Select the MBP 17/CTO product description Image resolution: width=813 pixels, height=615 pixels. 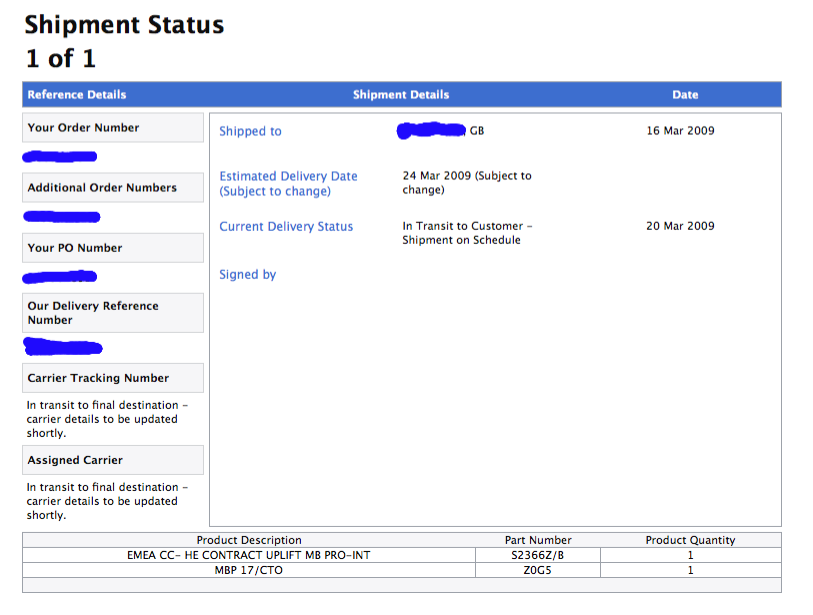pos(249,570)
